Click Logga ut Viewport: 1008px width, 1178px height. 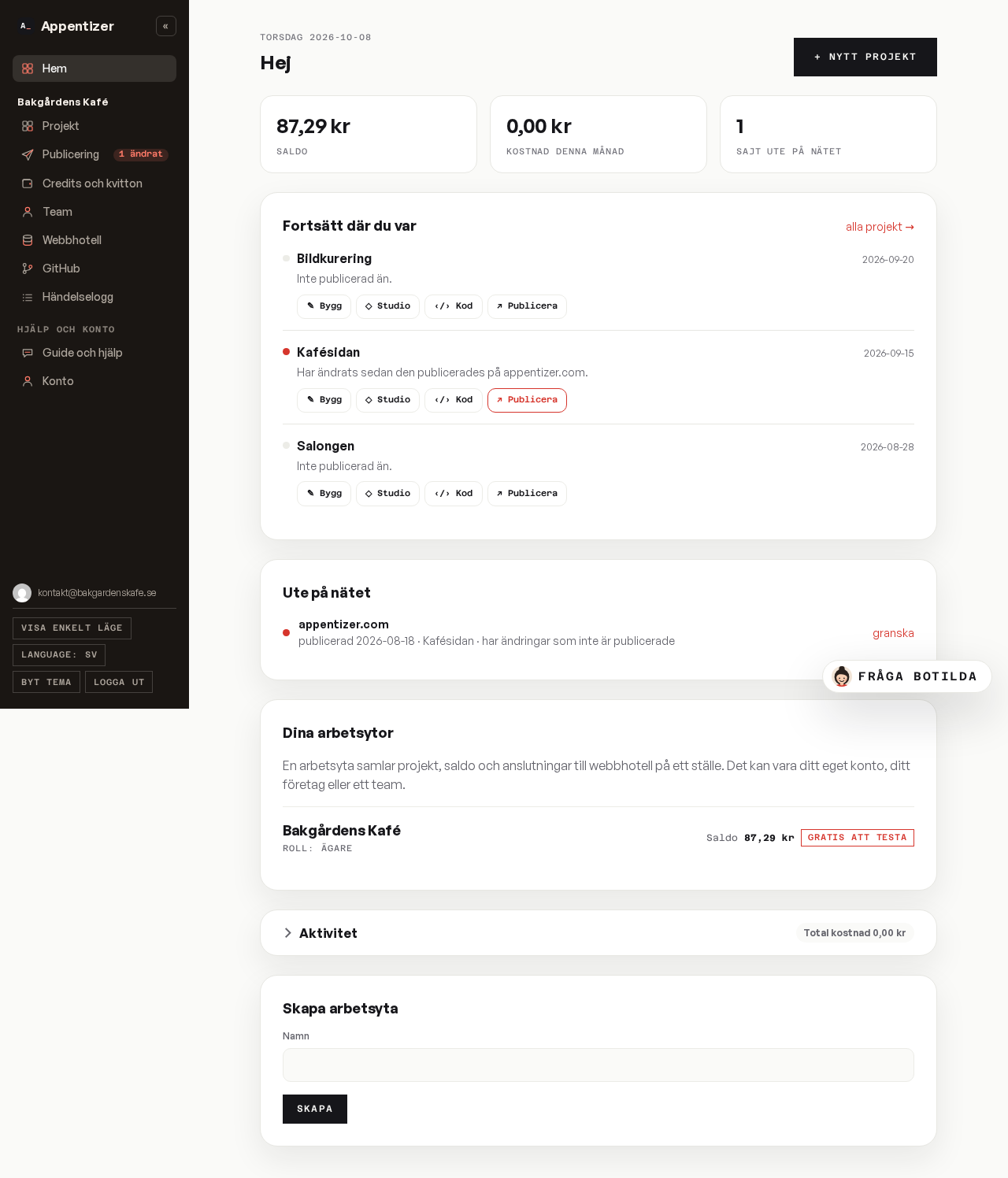[x=119, y=682]
